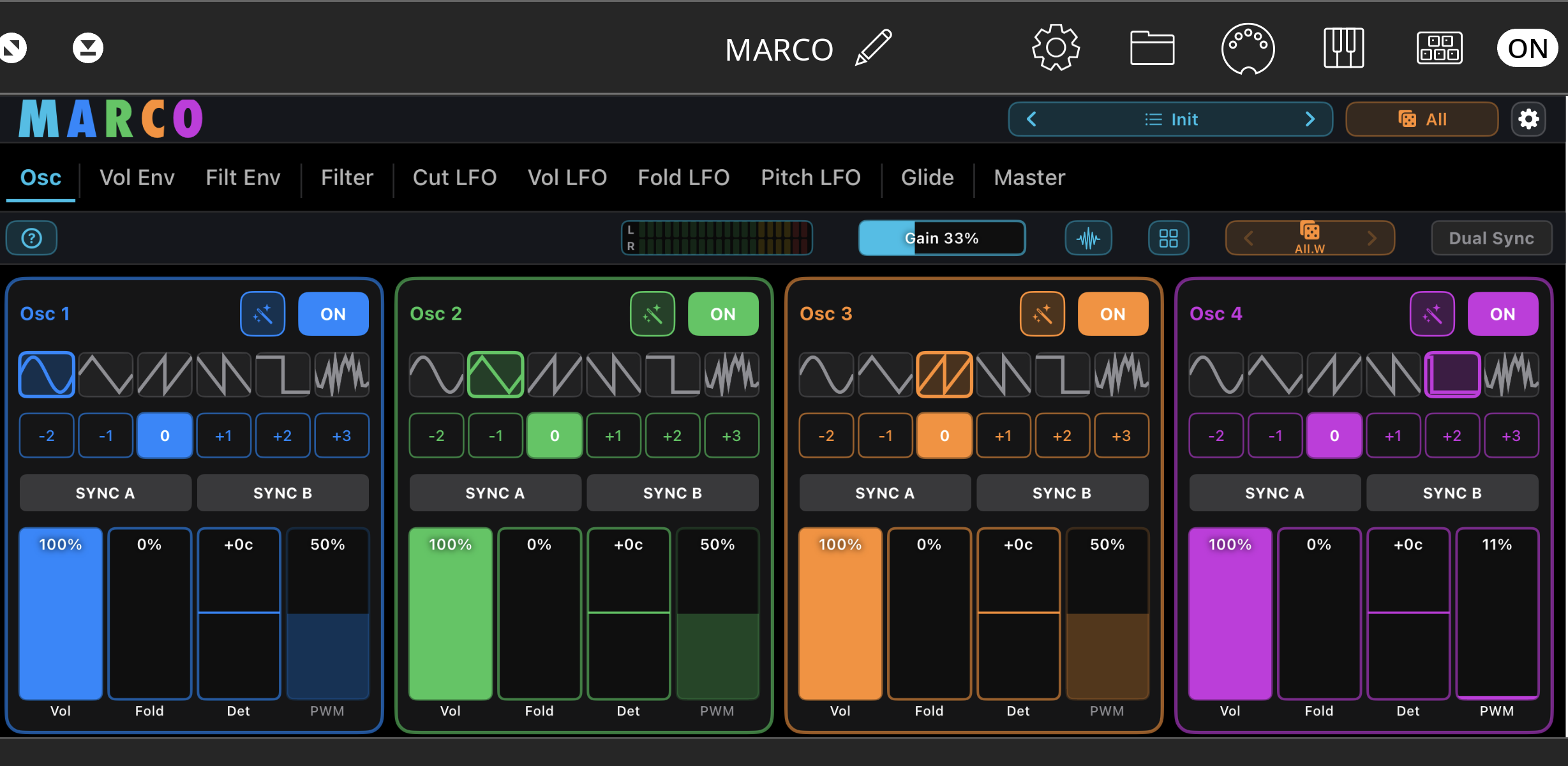1568x766 pixels.
Task: Enable SYNC B on Osc 2
Action: [x=673, y=493]
